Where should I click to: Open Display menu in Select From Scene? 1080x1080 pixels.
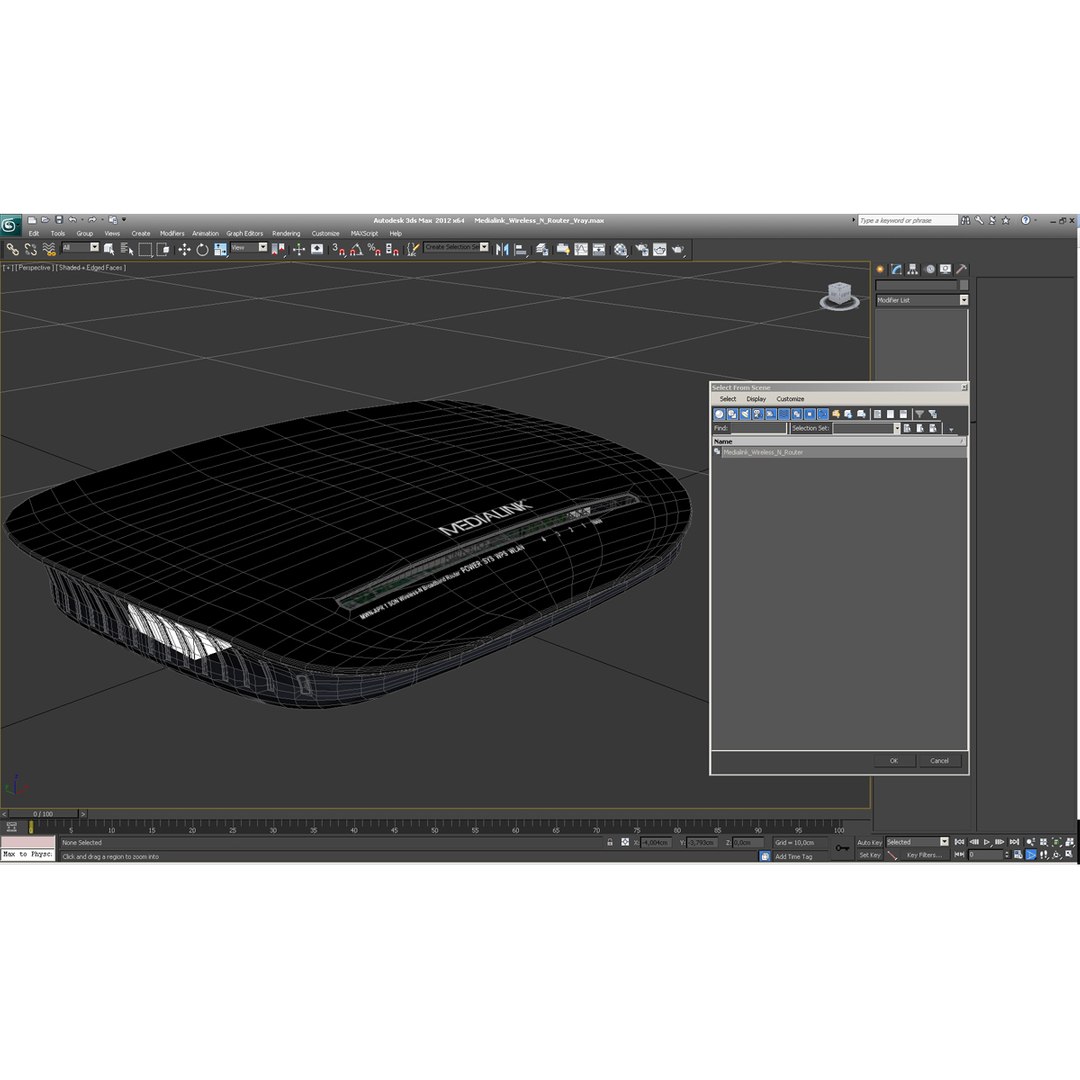point(756,399)
